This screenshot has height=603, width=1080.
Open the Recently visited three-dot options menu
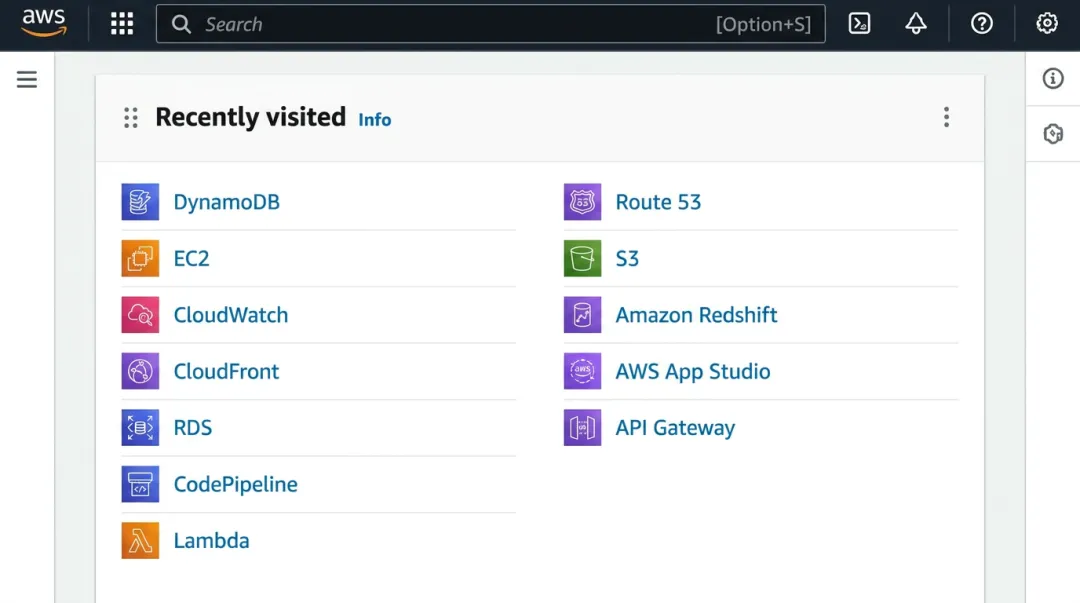point(946,117)
